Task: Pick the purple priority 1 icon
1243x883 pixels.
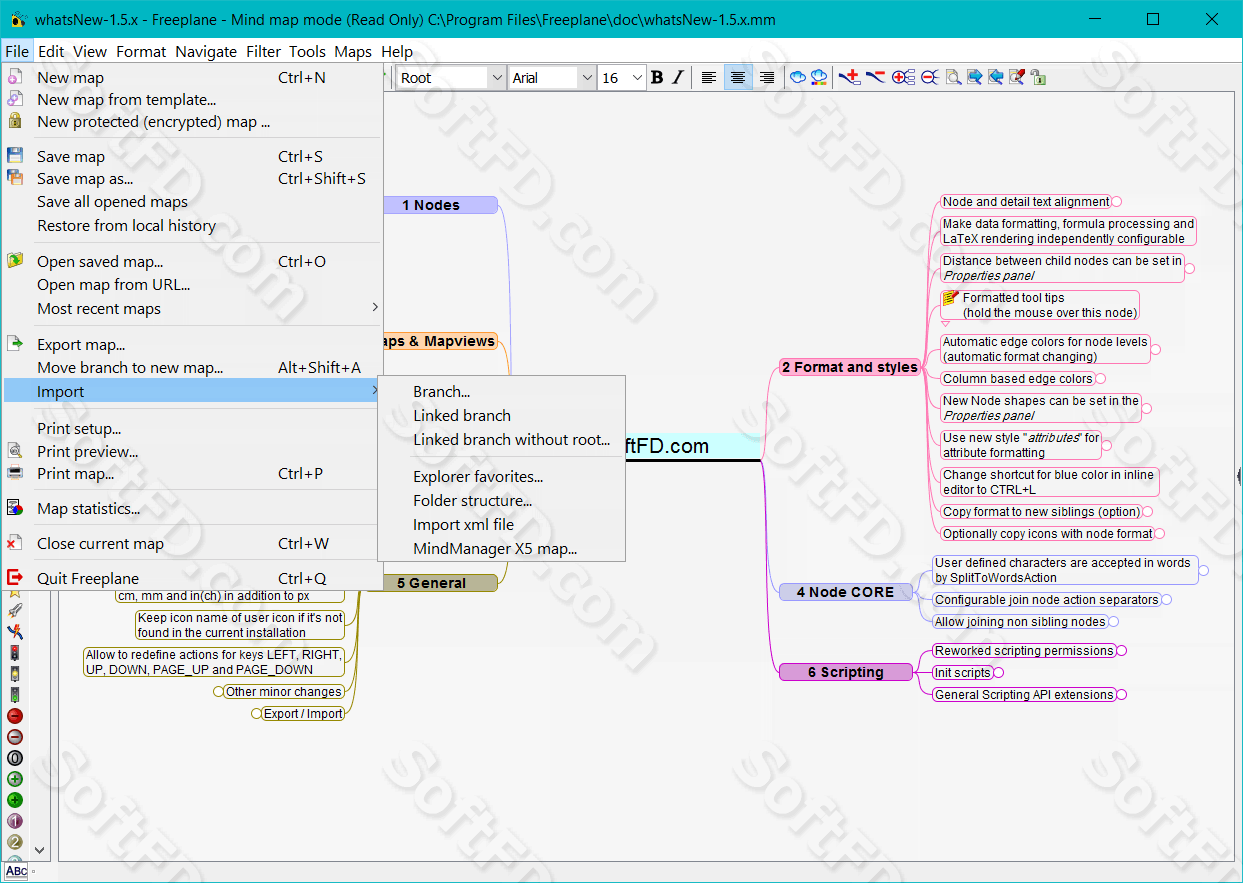Action: [15, 821]
